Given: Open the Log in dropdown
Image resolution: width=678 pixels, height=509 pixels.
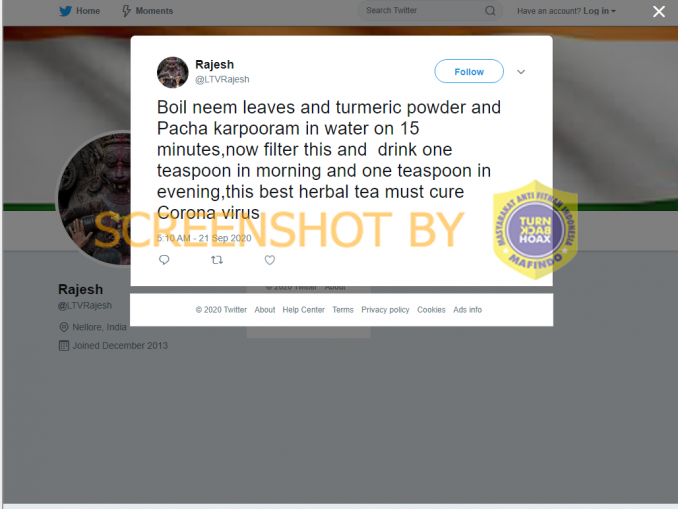Looking at the screenshot, I should point(599,11).
